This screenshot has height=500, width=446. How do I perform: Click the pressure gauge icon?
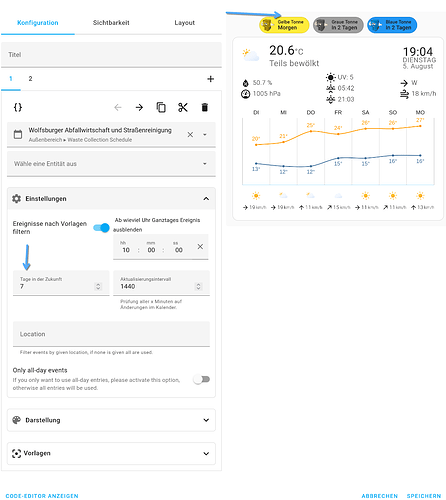click(245, 94)
